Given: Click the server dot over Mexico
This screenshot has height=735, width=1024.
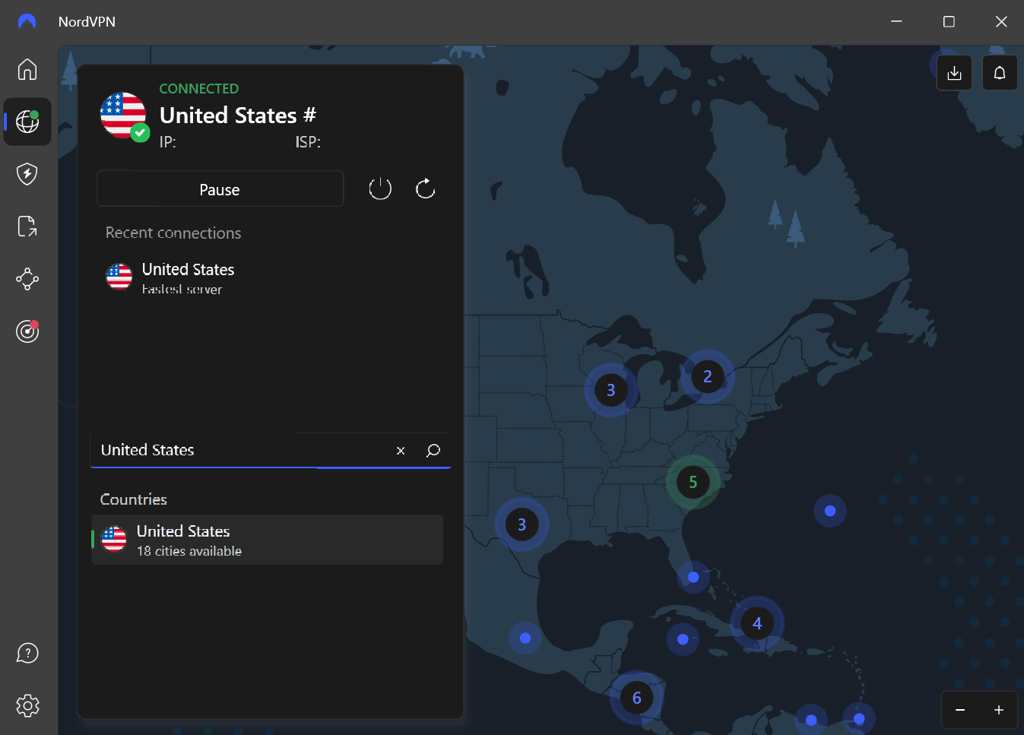Looking at the screenshot, I should tap(525, 638).
